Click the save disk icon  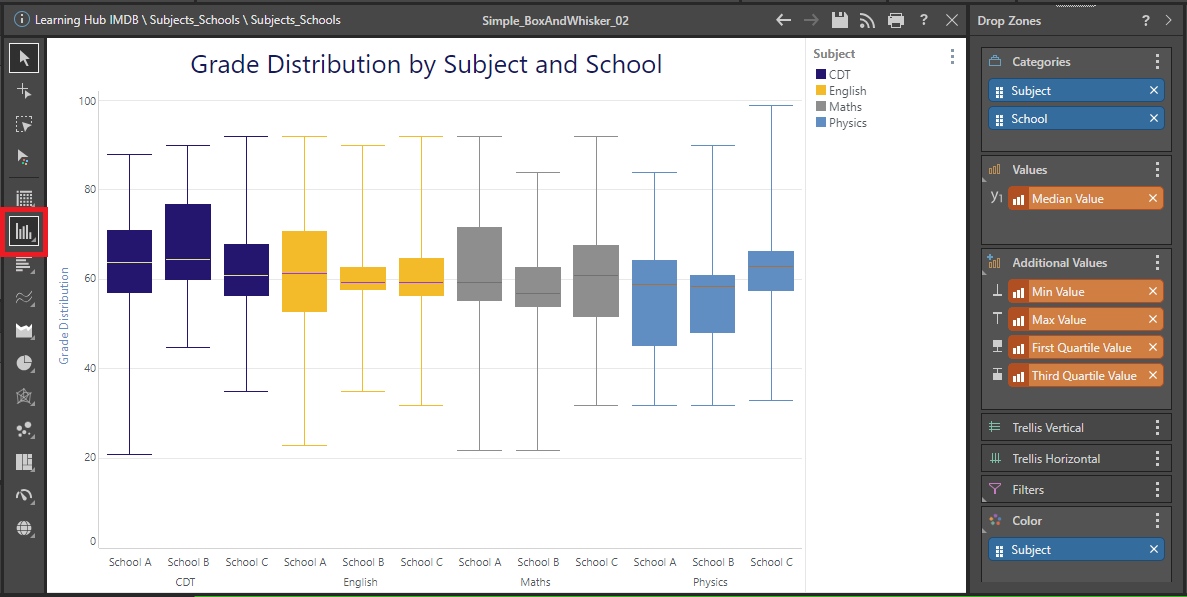pyautogui.click(x=840, y=20)
